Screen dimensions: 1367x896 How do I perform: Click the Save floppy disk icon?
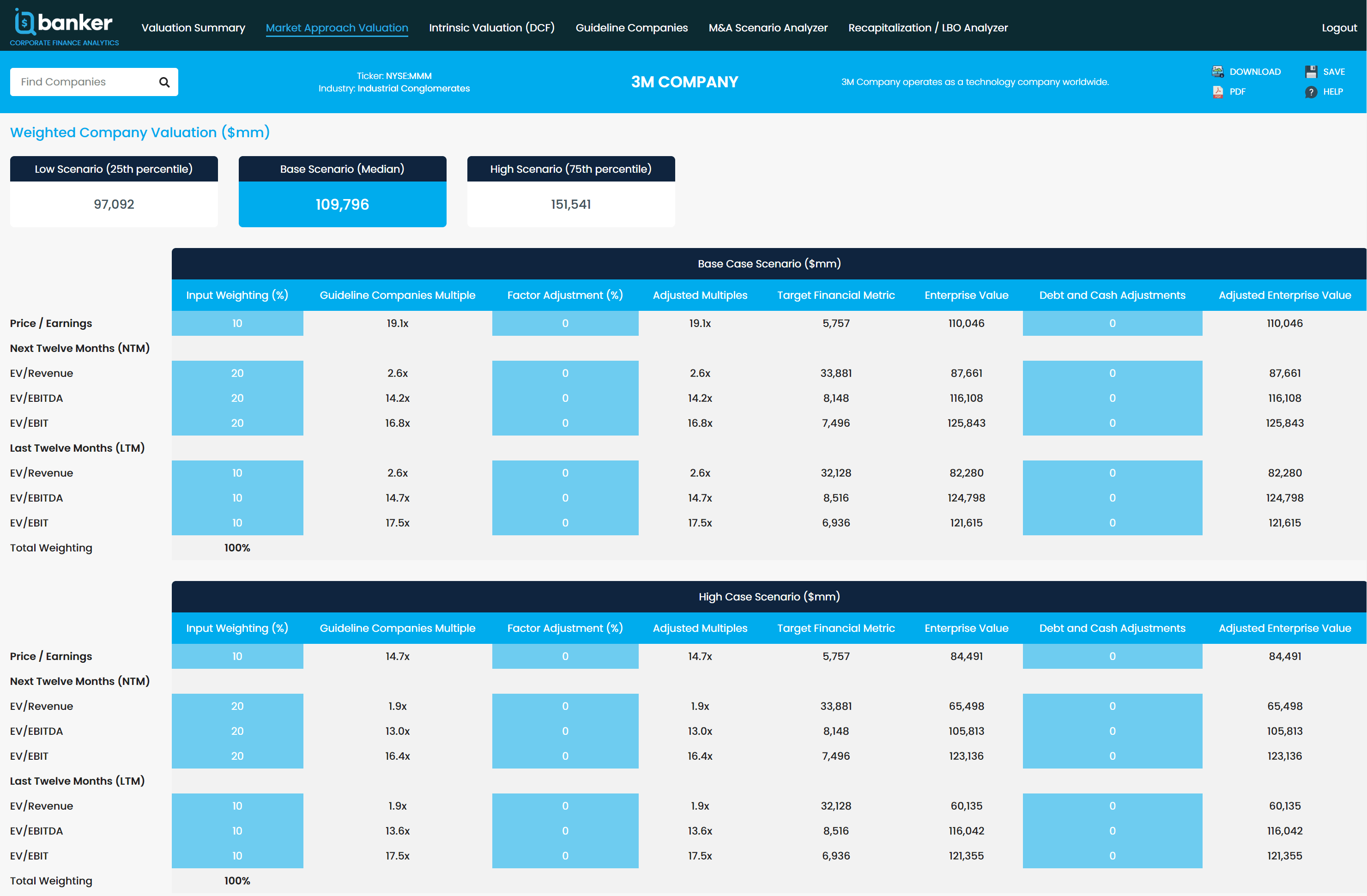[1311, 72]
